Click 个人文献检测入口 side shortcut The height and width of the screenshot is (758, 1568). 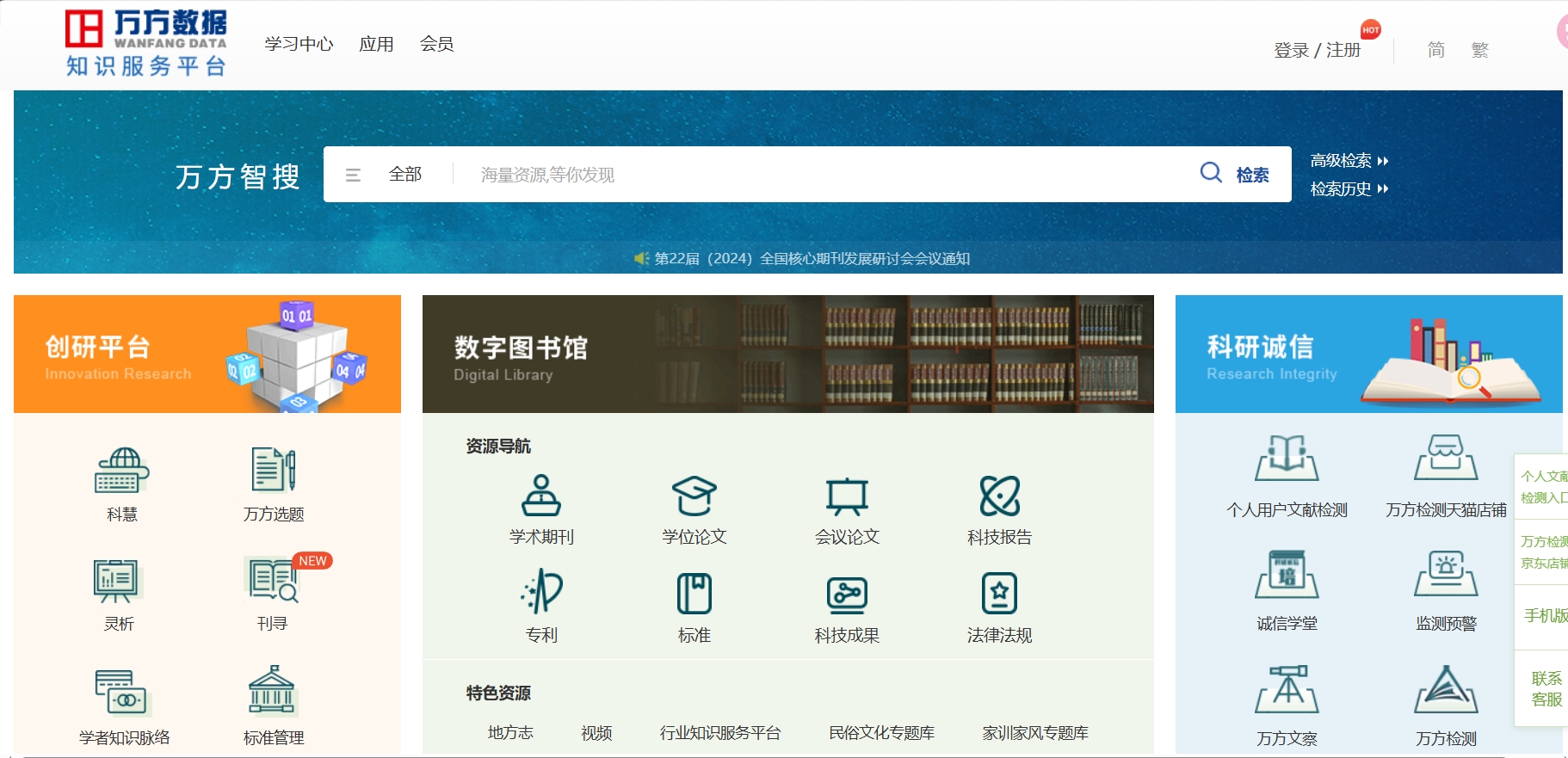pyautogui.click(x=1543, y=487)
